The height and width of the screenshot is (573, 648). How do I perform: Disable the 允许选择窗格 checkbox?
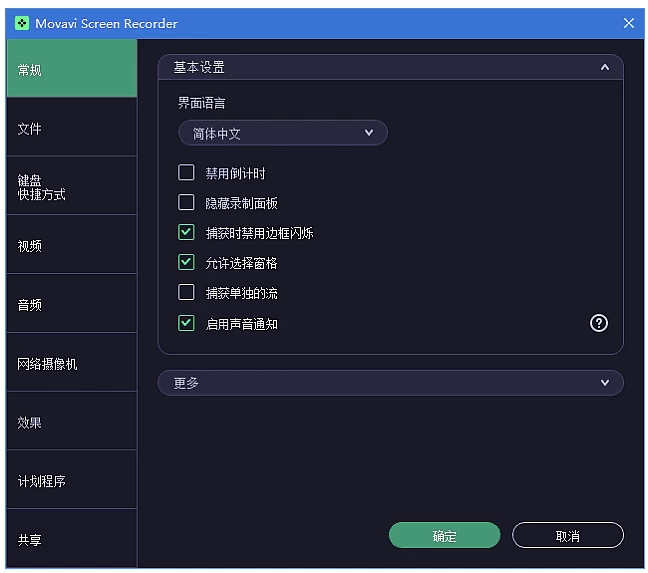click(x=186, y=263)
